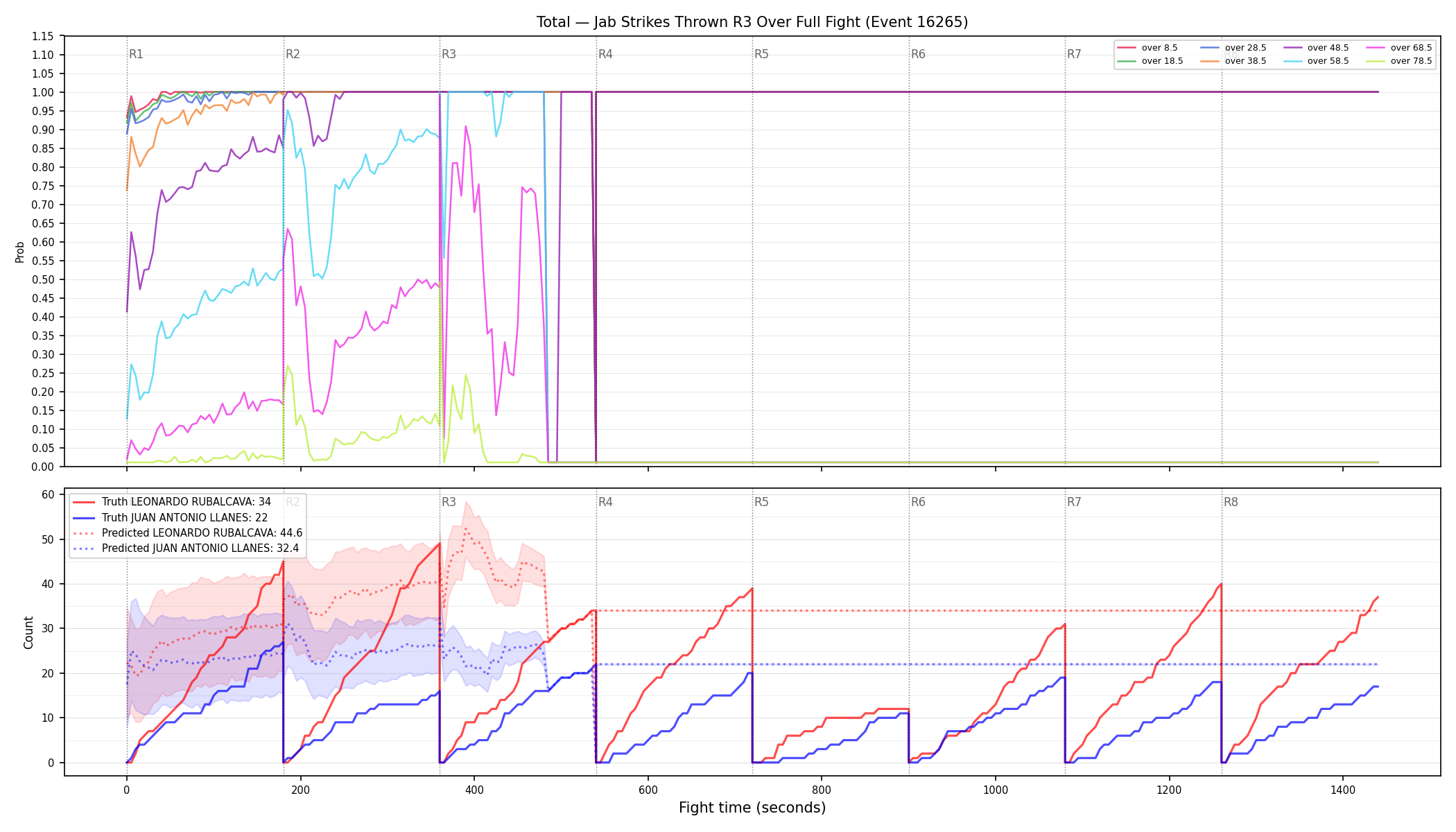
Task: Click 'Predicted JUAN ANTONIO LLANES: 32.4' legend entry
Action: pyautogui.click(x=186, y=548)
